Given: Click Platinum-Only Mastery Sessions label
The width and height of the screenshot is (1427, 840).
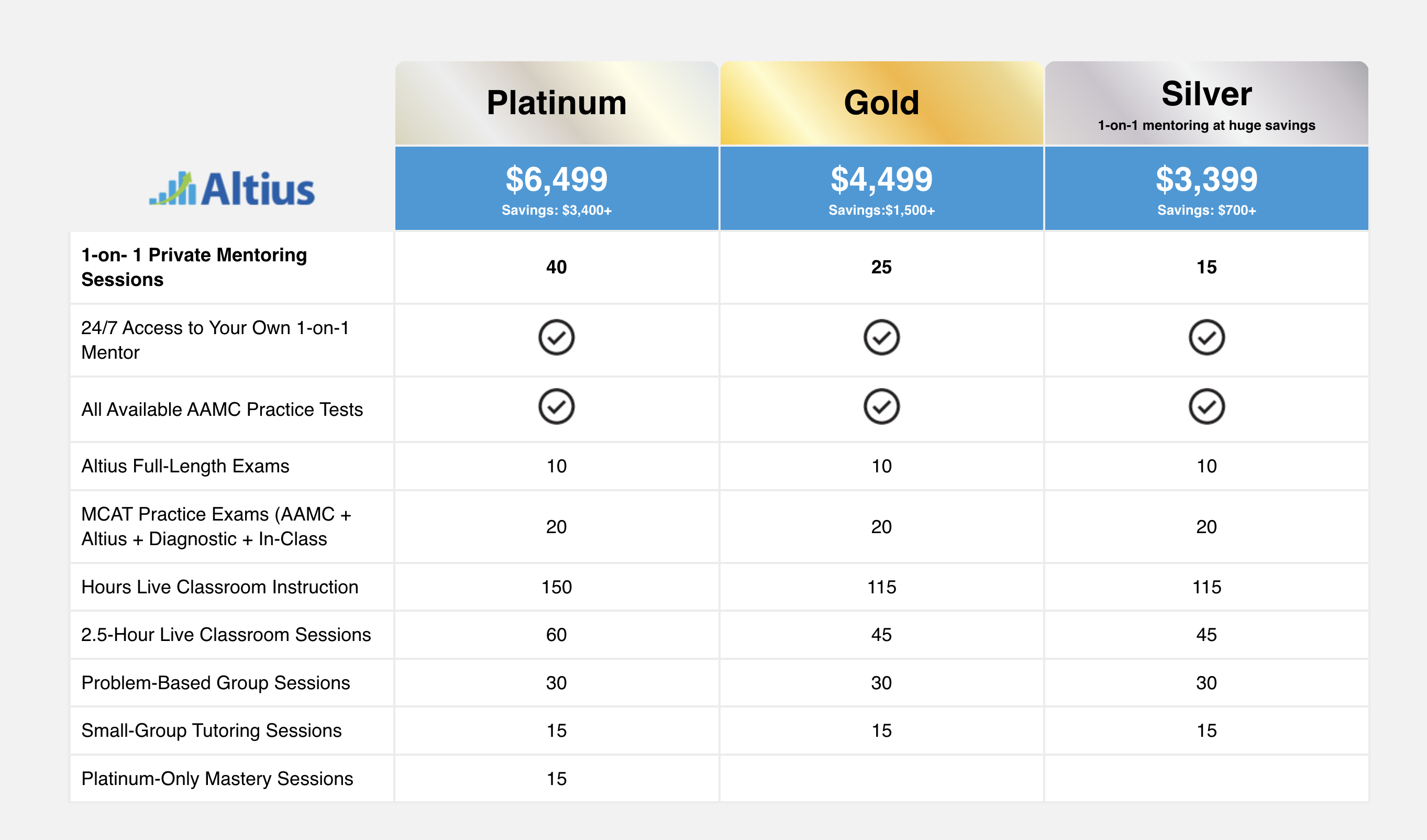Looking at the screenshot, I should point(217,778).
